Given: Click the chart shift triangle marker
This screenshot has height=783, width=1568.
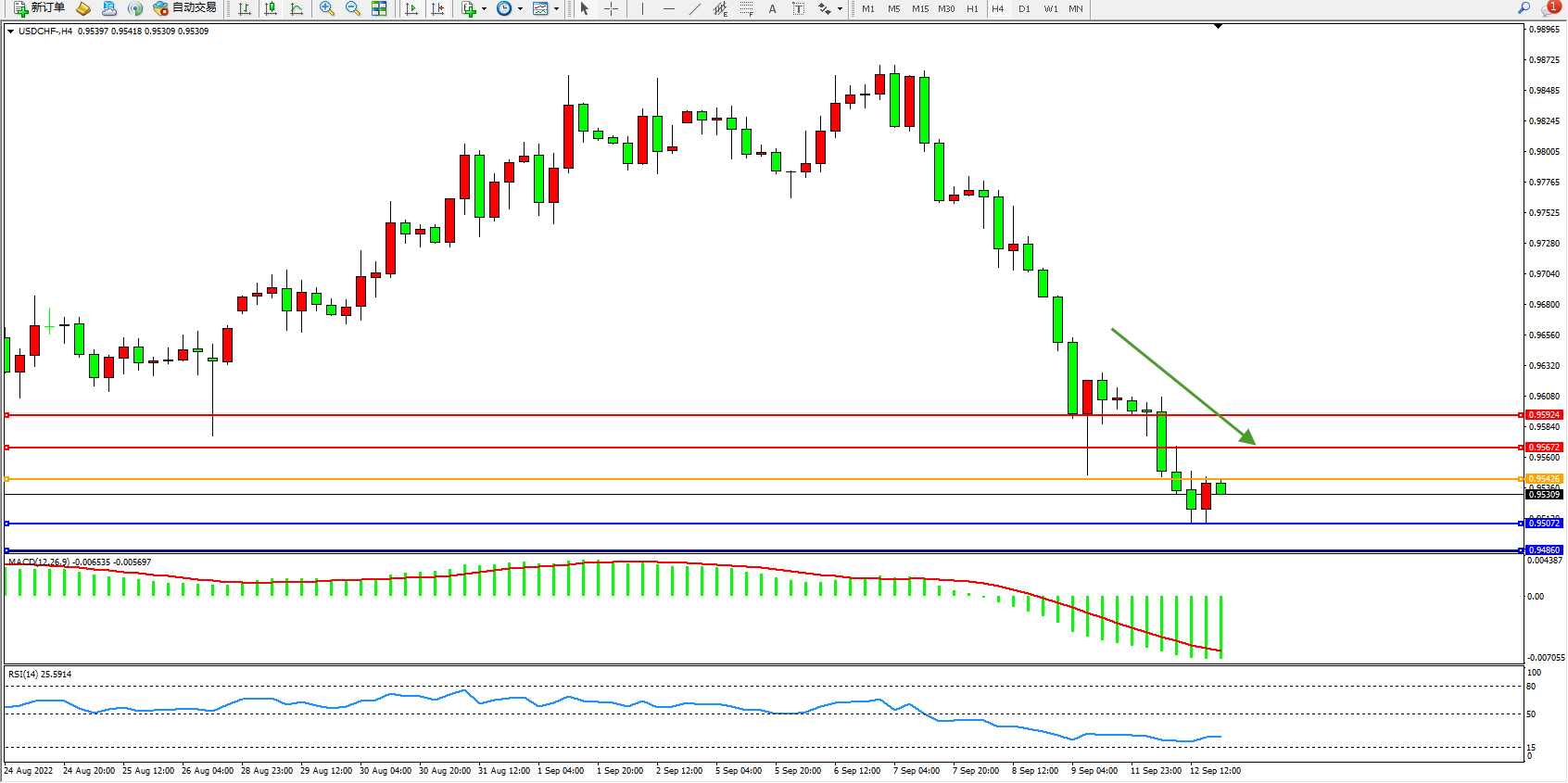Looking at the screenshot, I should click(1218, 27).
